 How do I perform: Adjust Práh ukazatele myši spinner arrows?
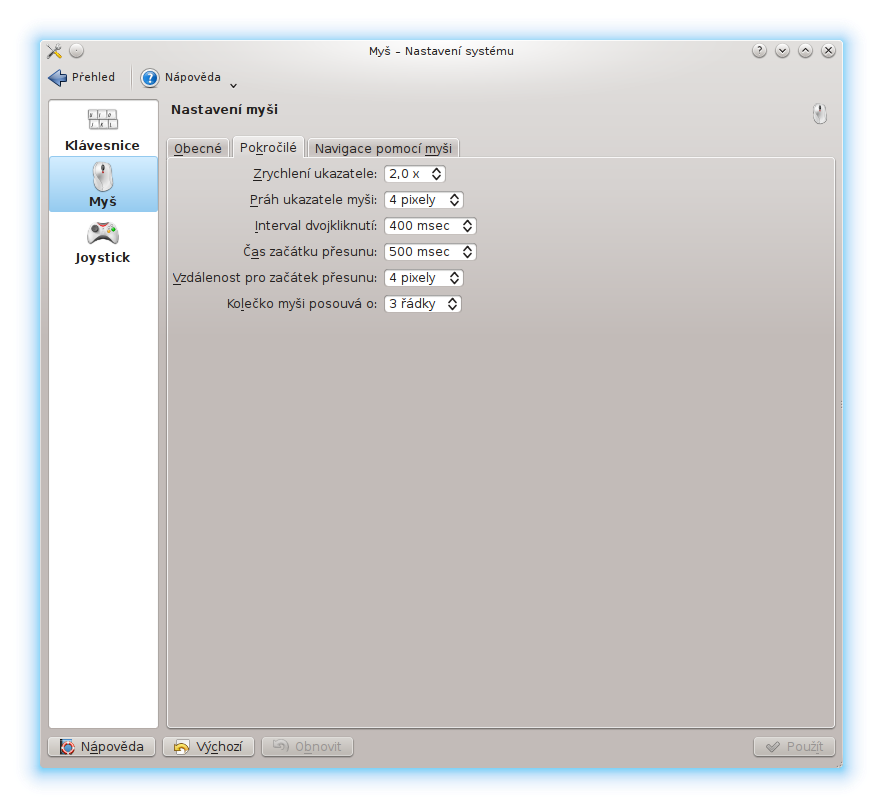(x=454, y=200)
